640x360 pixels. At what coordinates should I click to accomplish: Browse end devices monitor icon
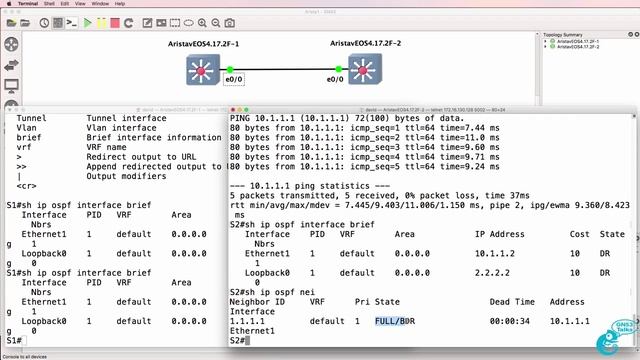[11, 86]
